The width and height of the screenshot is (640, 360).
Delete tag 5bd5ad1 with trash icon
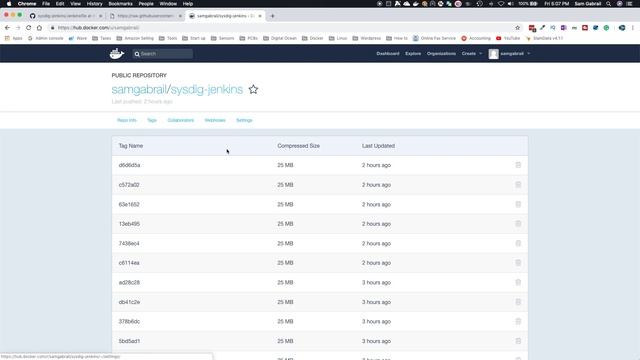(518, 341)
